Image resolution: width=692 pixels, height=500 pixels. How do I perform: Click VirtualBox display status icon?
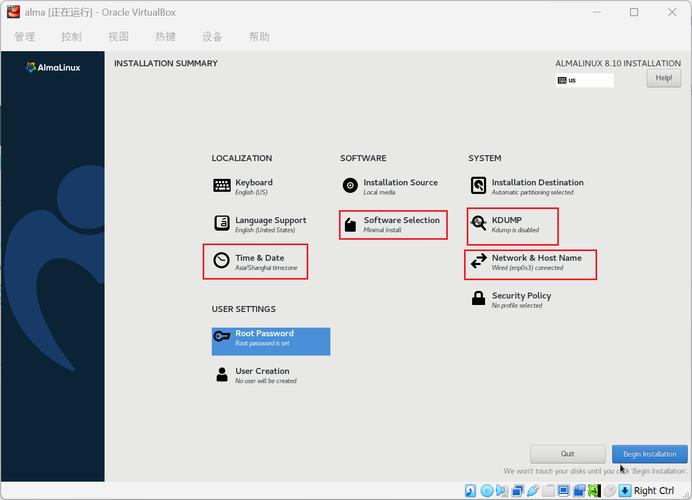coord(564,490)
